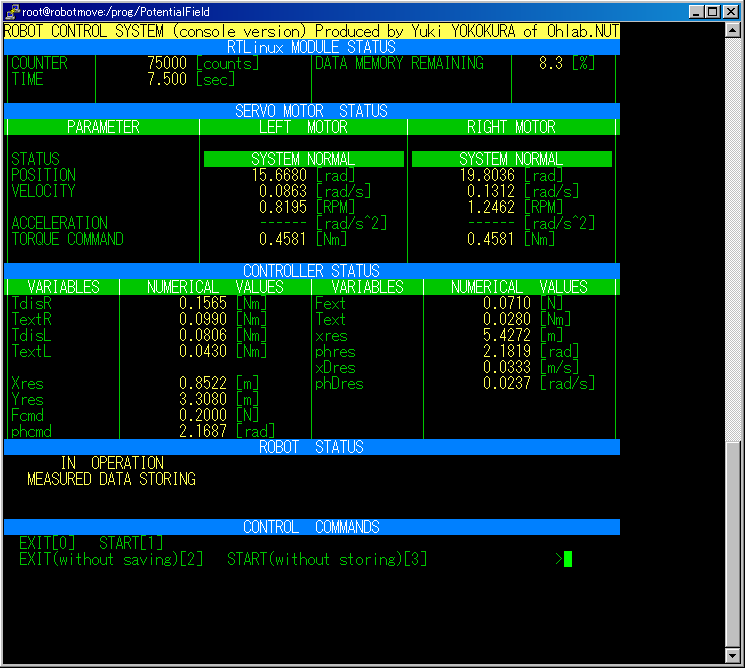Click the Xres value 0.8522
The width and height of the screenshot is (745, 668).
tap(203, 383)
